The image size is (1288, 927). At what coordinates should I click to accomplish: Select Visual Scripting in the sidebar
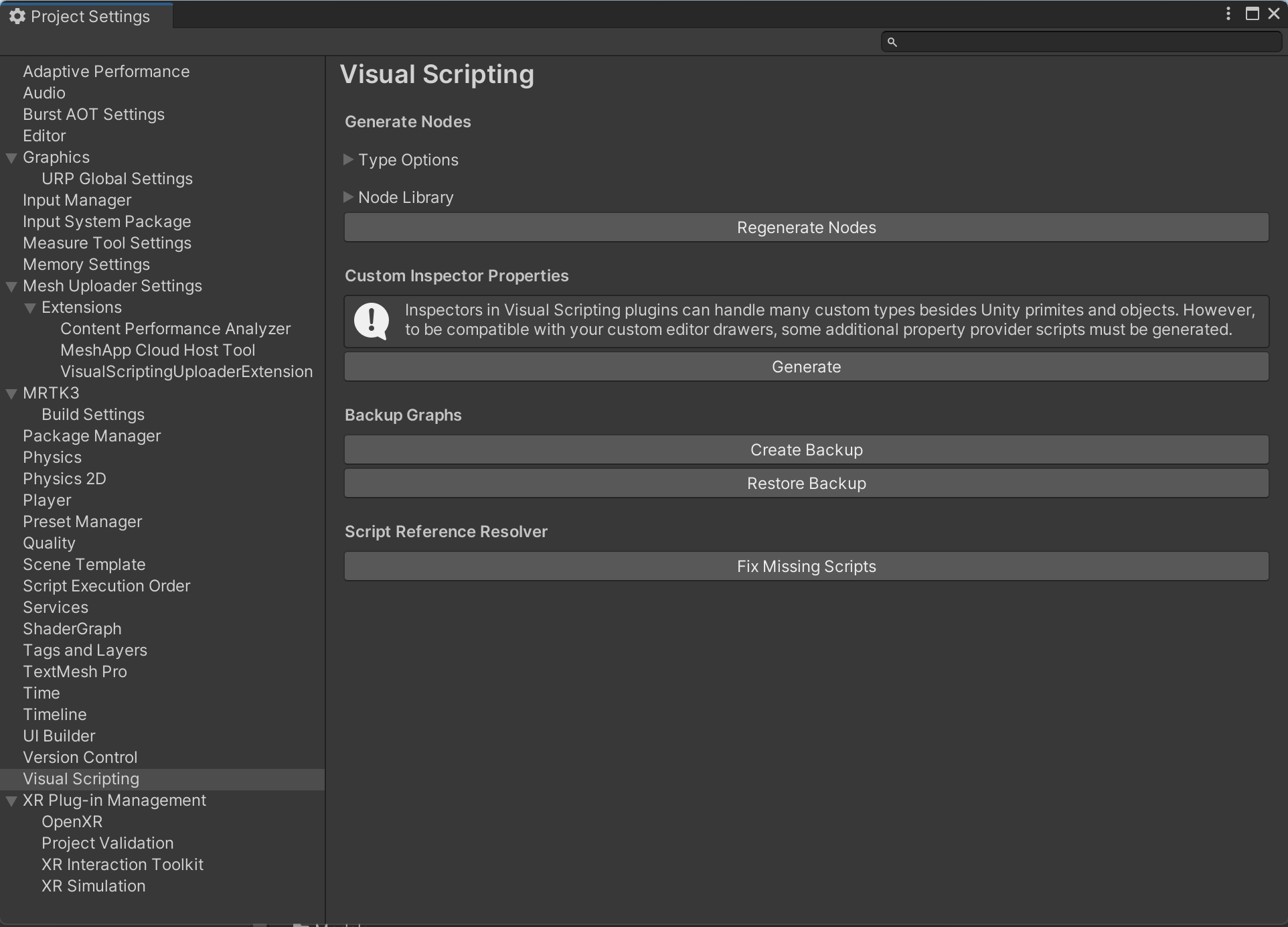(82, 779)
